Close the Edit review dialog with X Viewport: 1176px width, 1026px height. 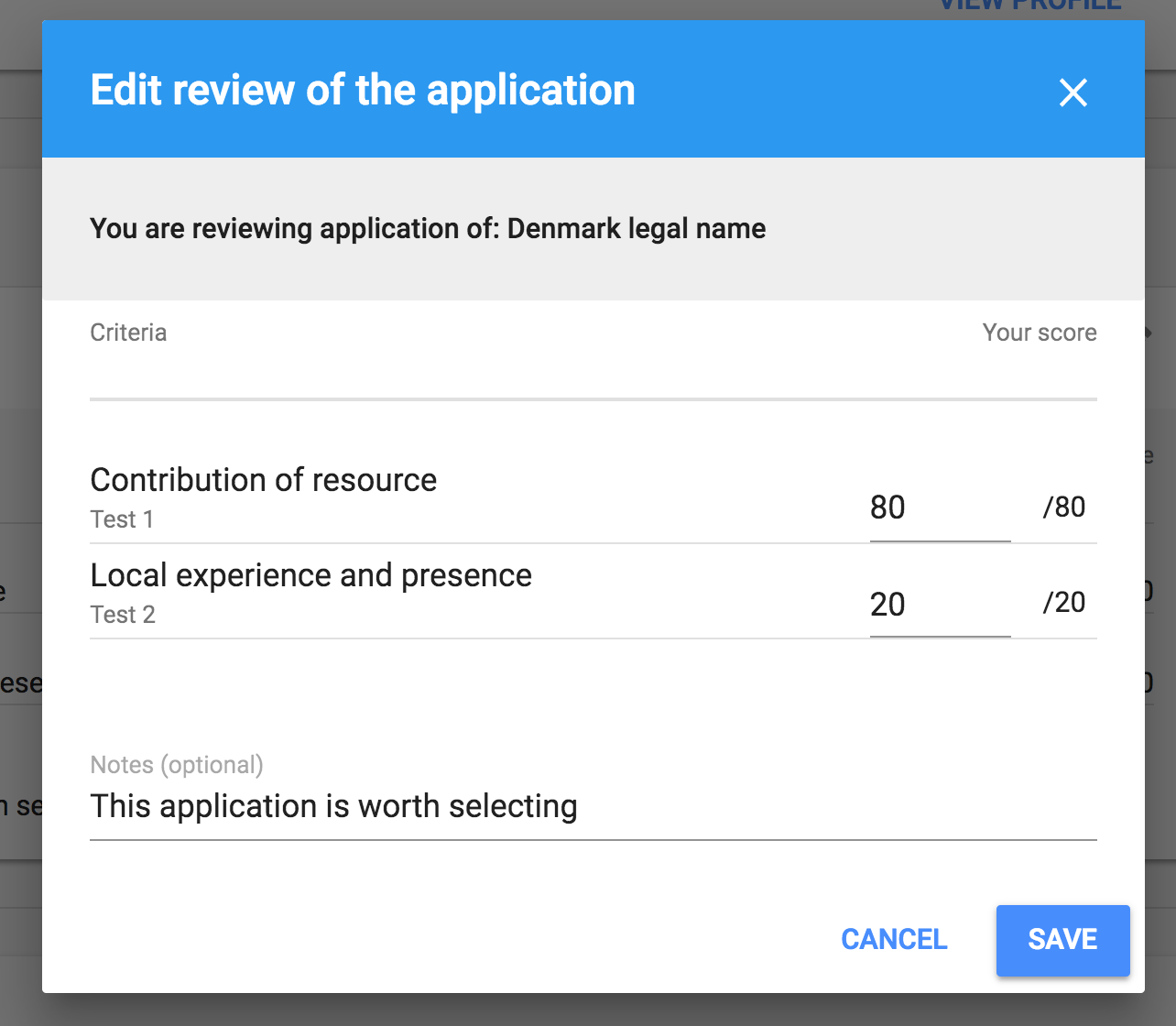coord(1073,93)
